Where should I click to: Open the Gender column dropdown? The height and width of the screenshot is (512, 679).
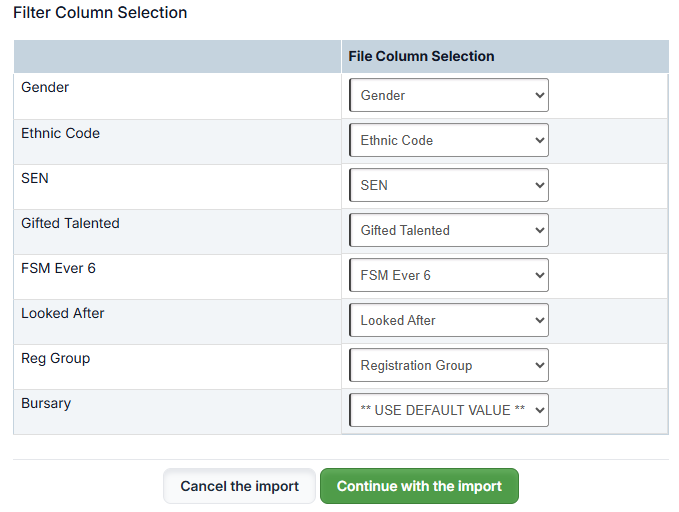click(448, 96)
